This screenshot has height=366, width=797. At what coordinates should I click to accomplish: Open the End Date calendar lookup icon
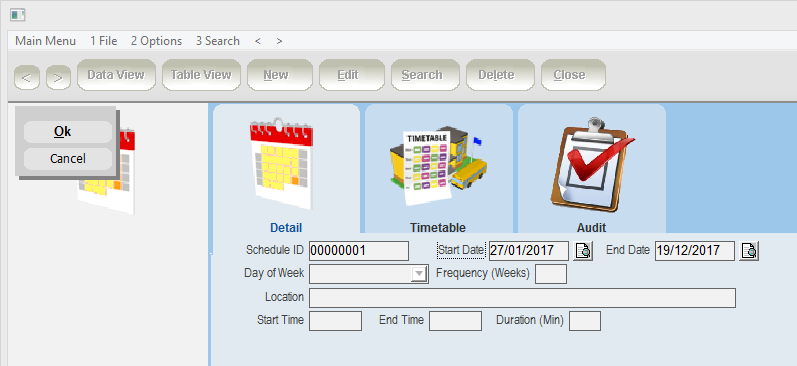tap(749, 251)
